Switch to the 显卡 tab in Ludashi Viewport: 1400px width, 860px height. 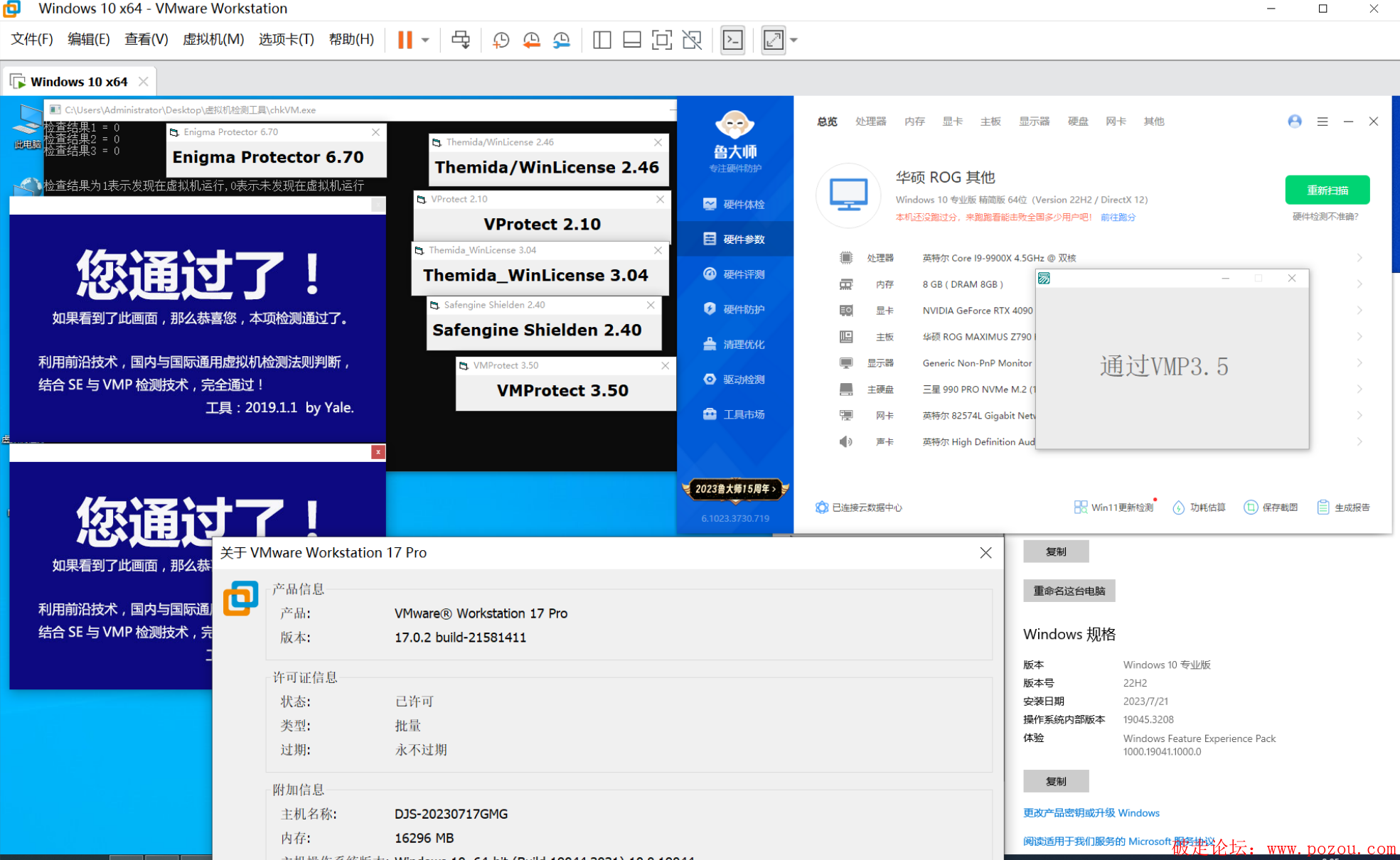[953, 122]
